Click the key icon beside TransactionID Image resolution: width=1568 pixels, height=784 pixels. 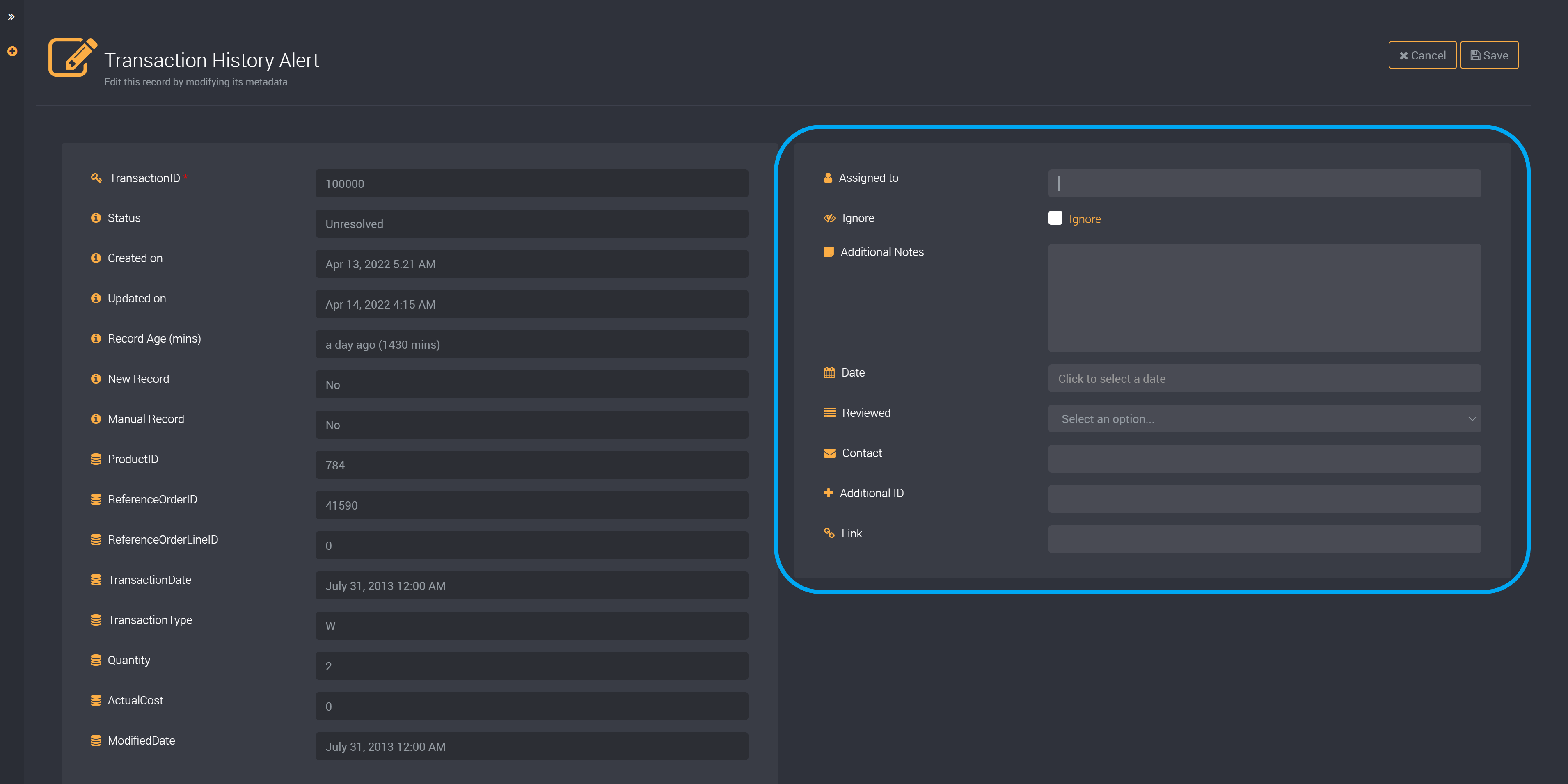pyautogui.click(x=96, y=178)
